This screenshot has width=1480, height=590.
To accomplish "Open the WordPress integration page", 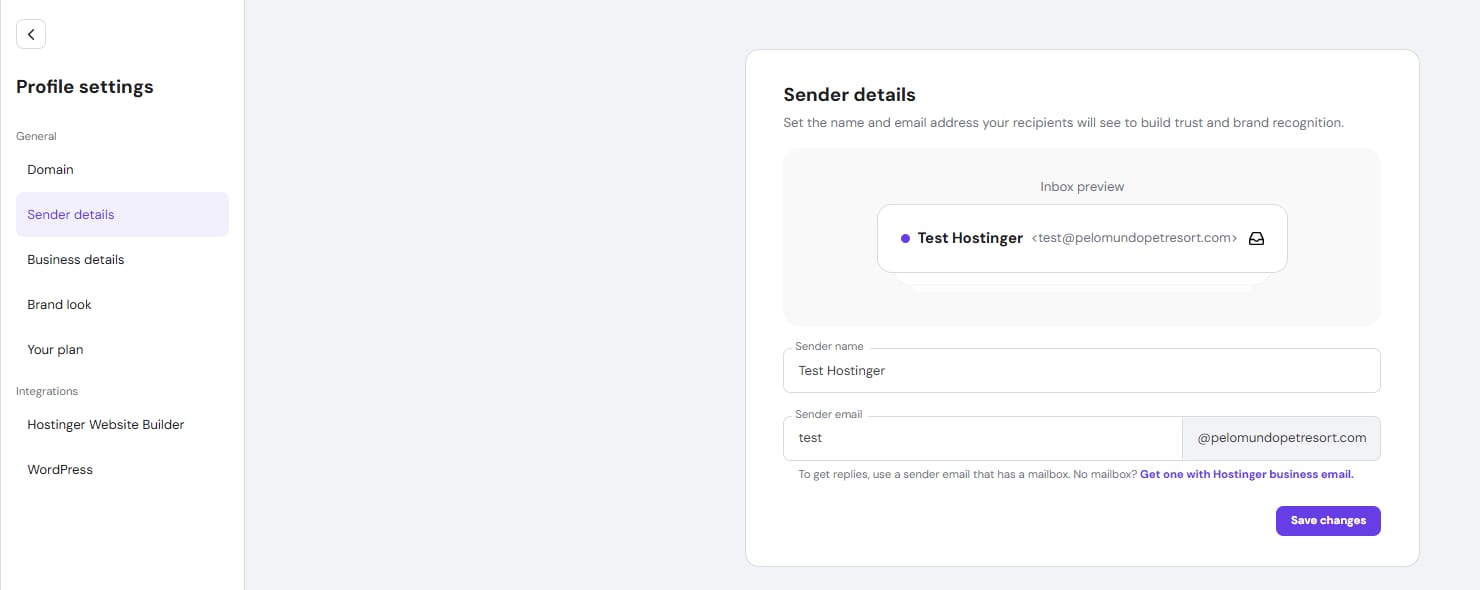I will click(60, 470).
